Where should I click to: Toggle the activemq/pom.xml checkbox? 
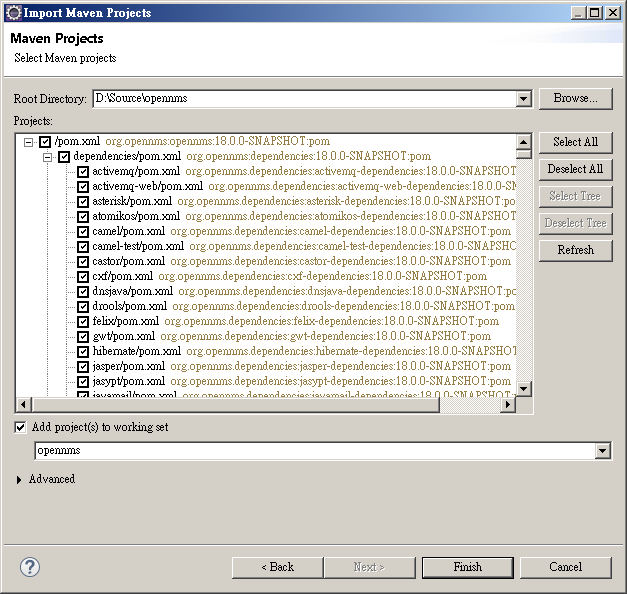pos(83,172)
